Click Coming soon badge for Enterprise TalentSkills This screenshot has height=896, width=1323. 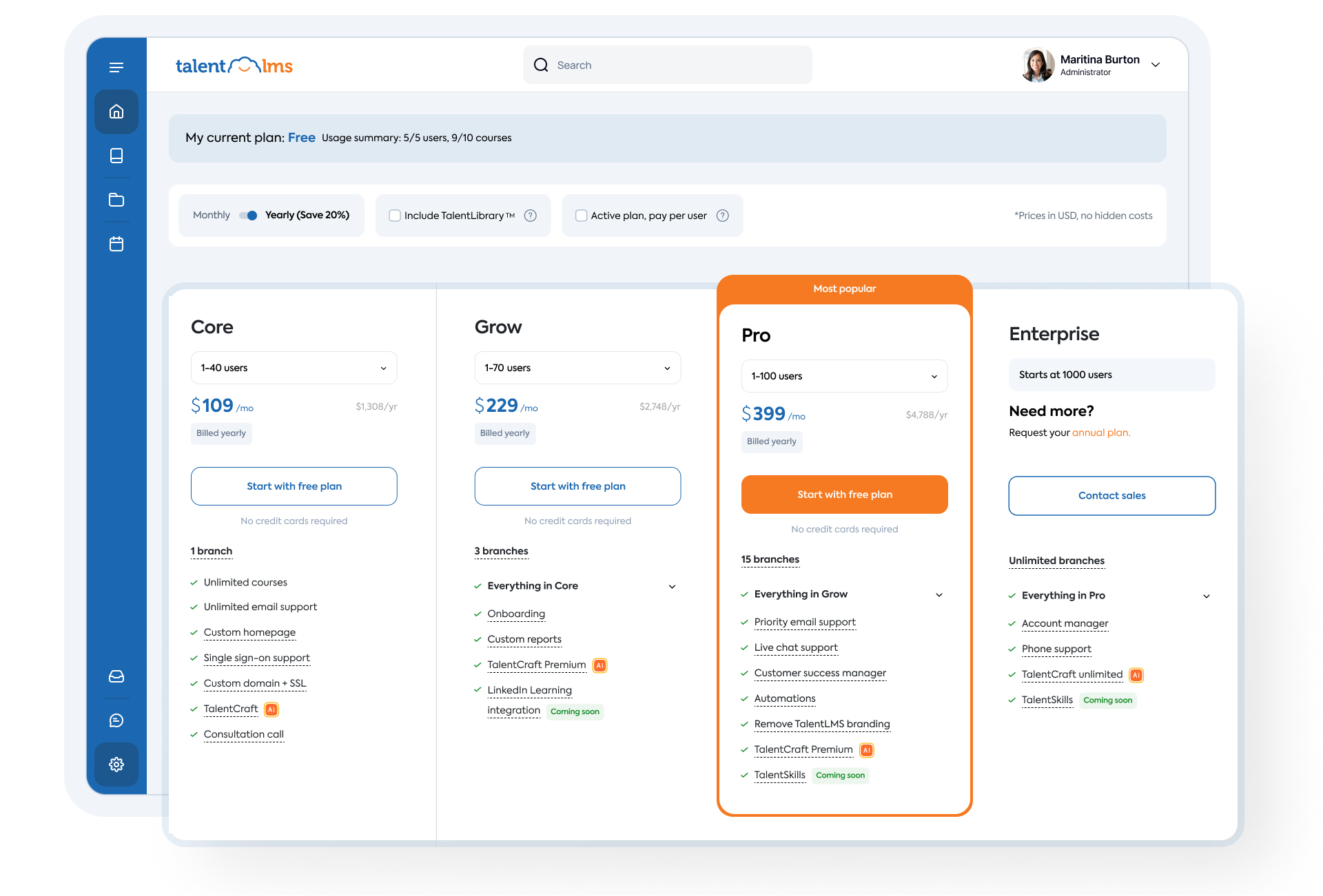tap(1107, 700)
